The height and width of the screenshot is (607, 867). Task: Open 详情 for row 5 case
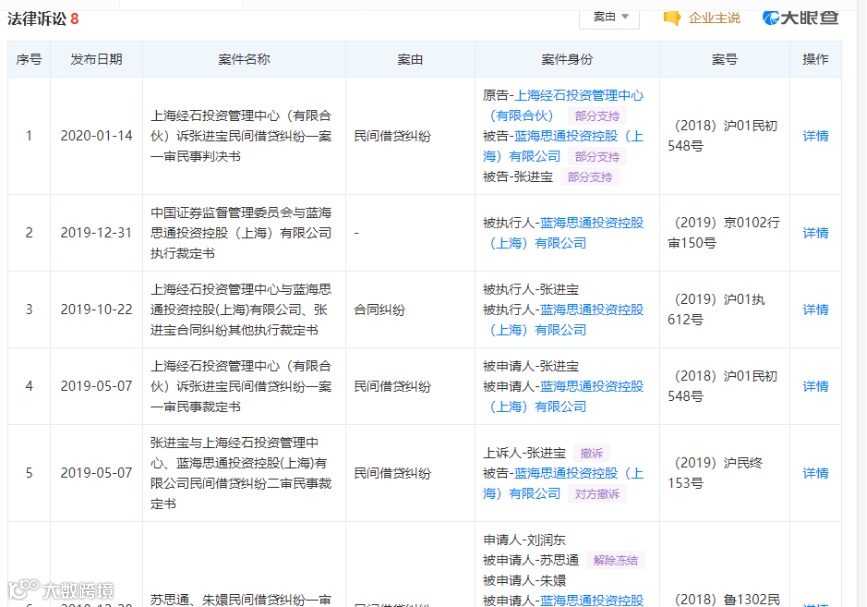coord(815,473)
